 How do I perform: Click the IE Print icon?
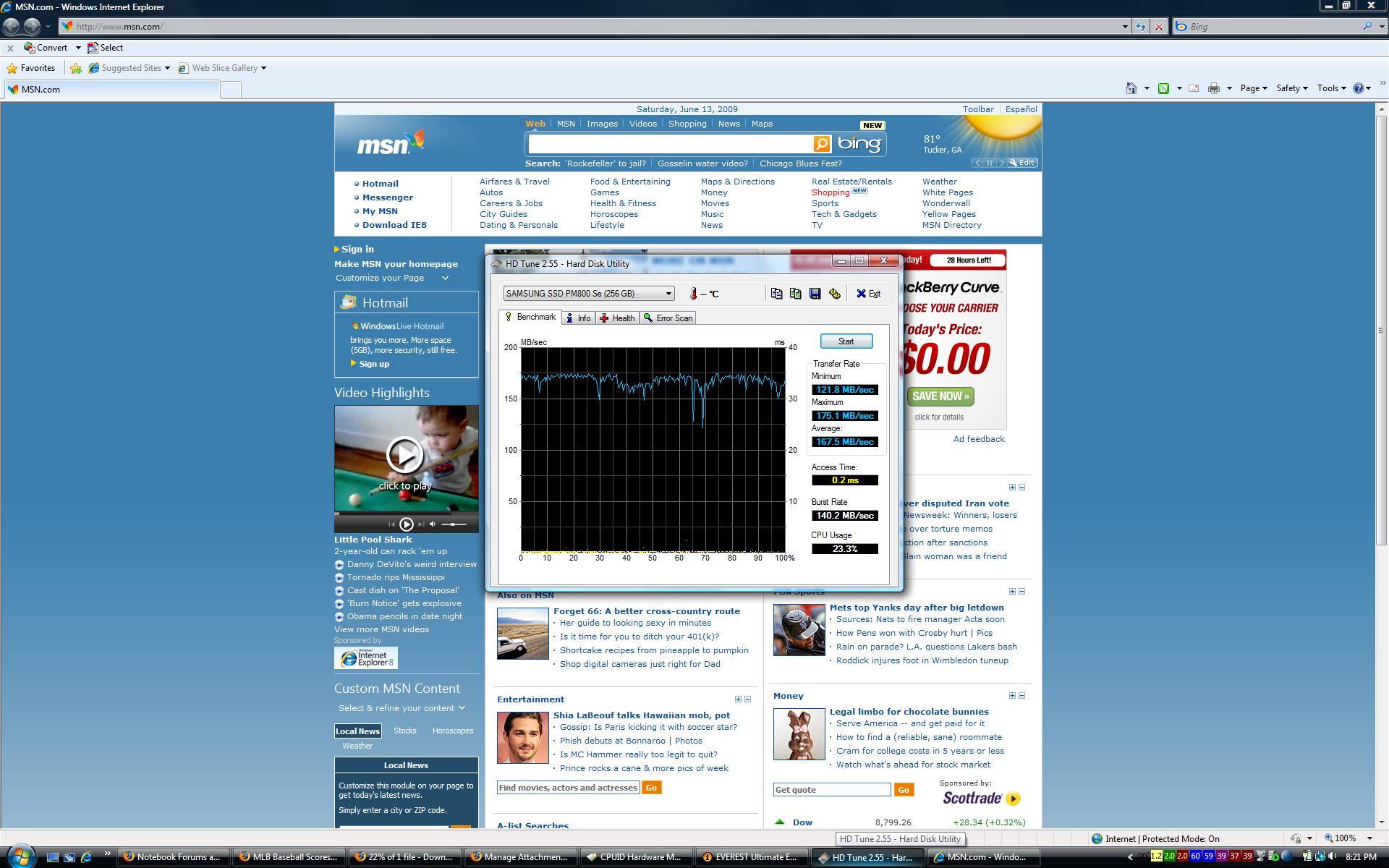click(x=1214, y=88)
